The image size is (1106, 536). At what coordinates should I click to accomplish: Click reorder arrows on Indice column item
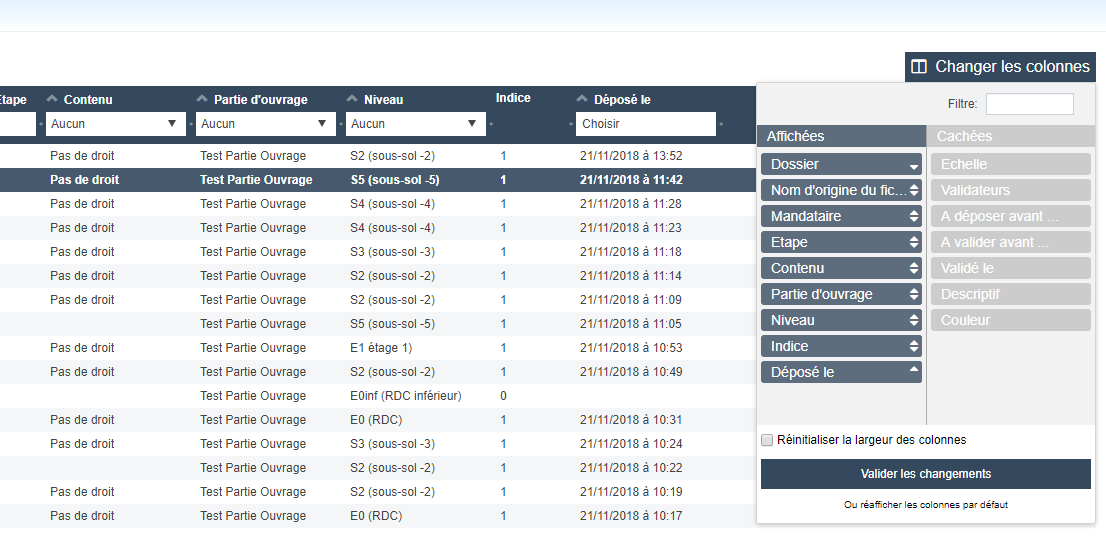click(913, 346)
